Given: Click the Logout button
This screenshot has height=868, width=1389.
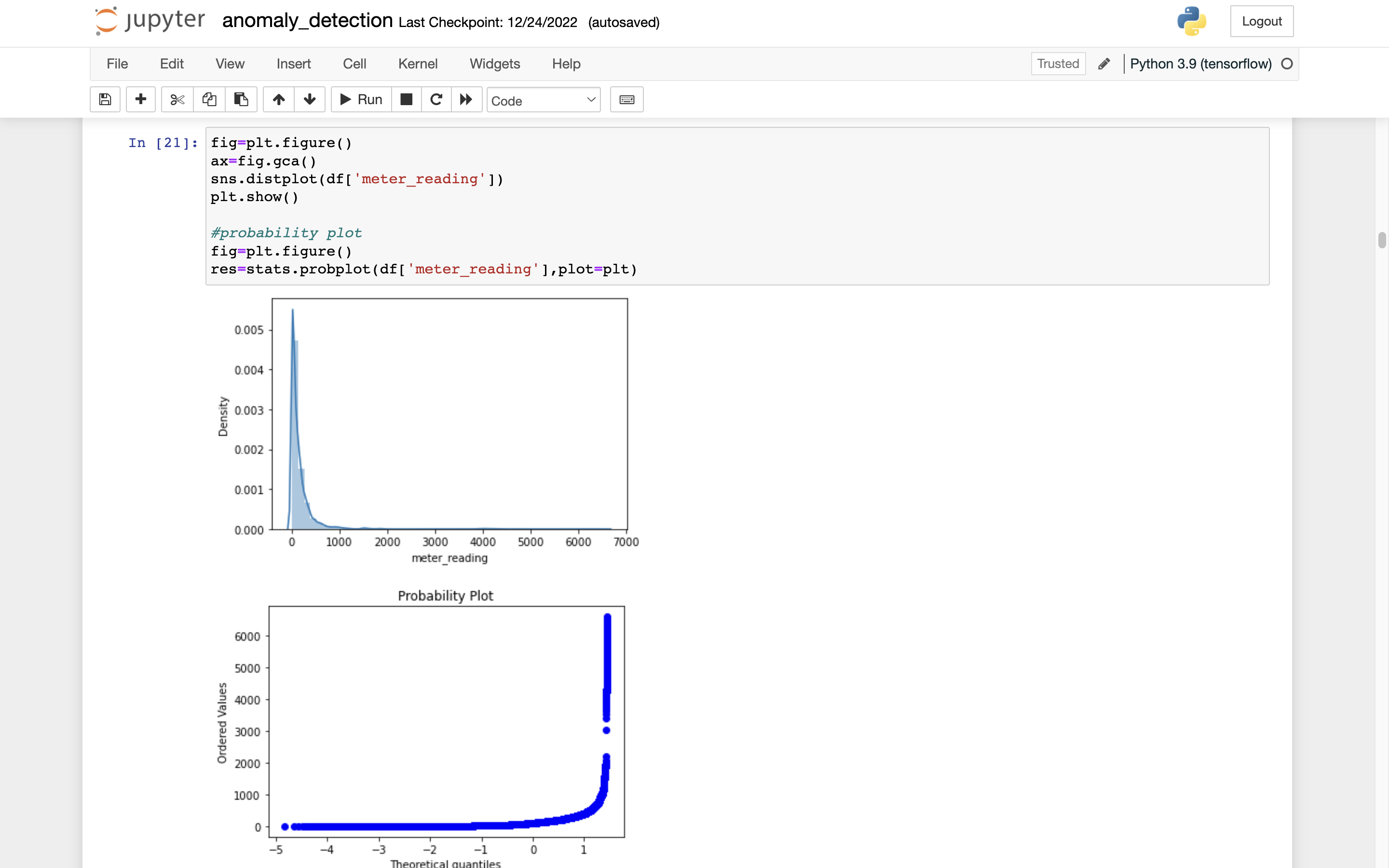Looking at the screenshot, I should [1261, 21].
